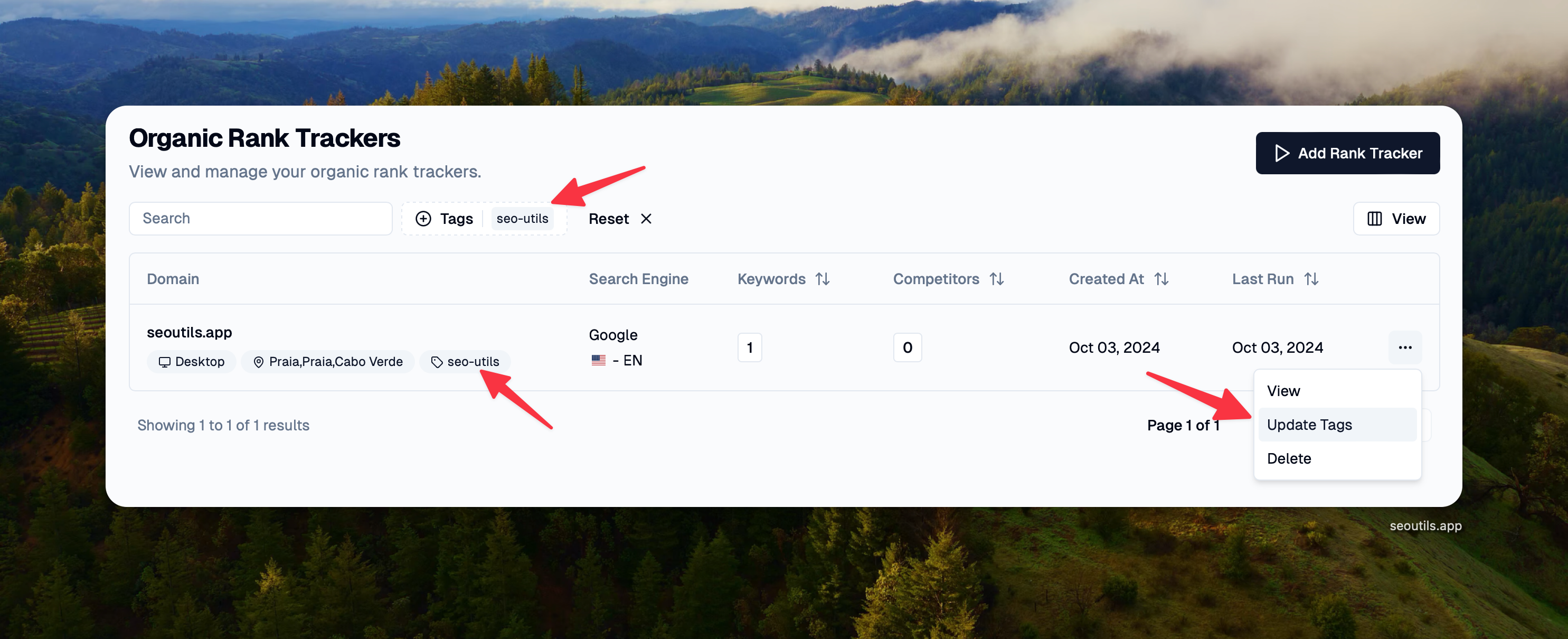The width and height of the screenshot is (1568, 639).
Task: Open the Tags filter dropdown
Action: point(456,219)
